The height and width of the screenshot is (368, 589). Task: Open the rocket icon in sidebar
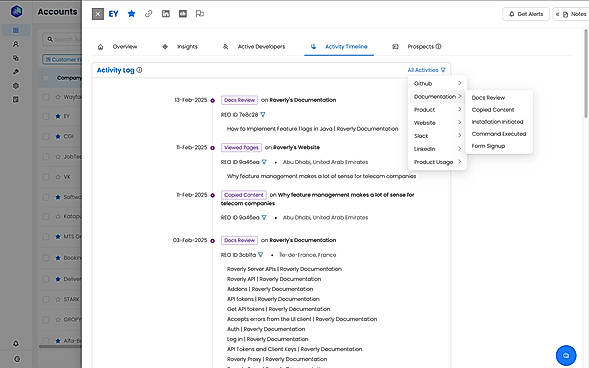click(15, 72)
